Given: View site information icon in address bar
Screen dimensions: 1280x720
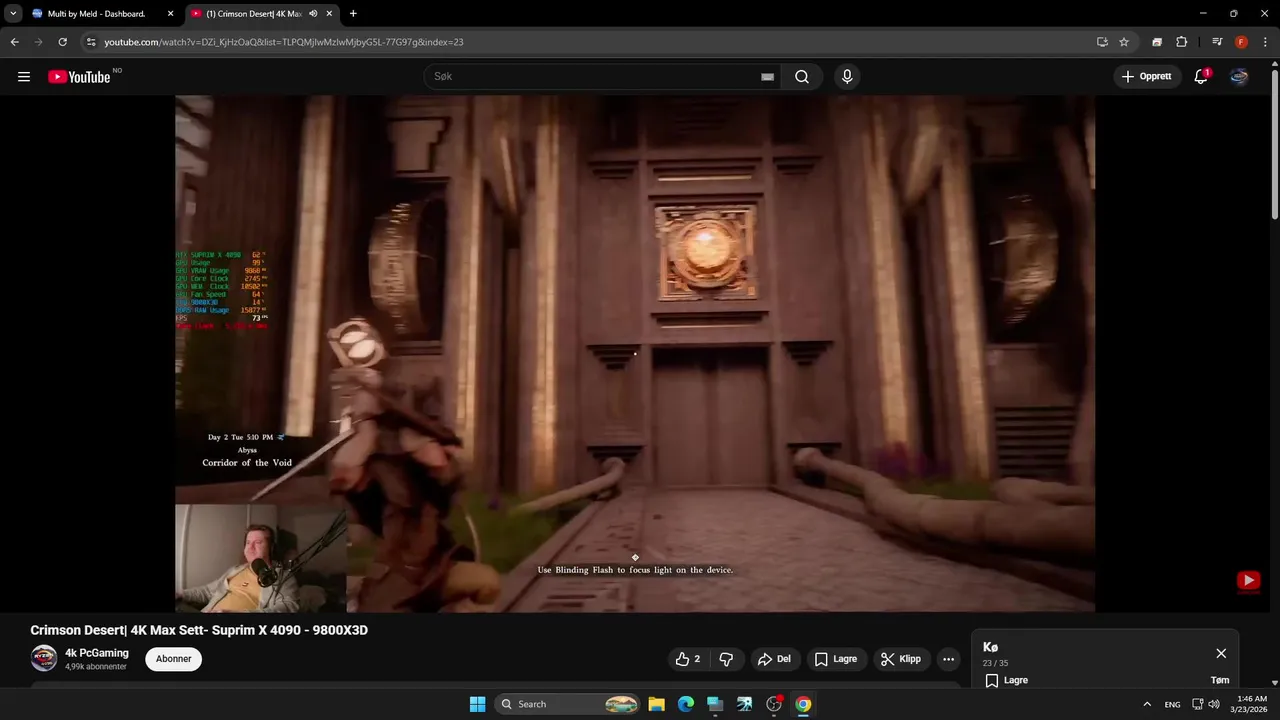Looking at the screenshot, I should click(x=91, y=42).
